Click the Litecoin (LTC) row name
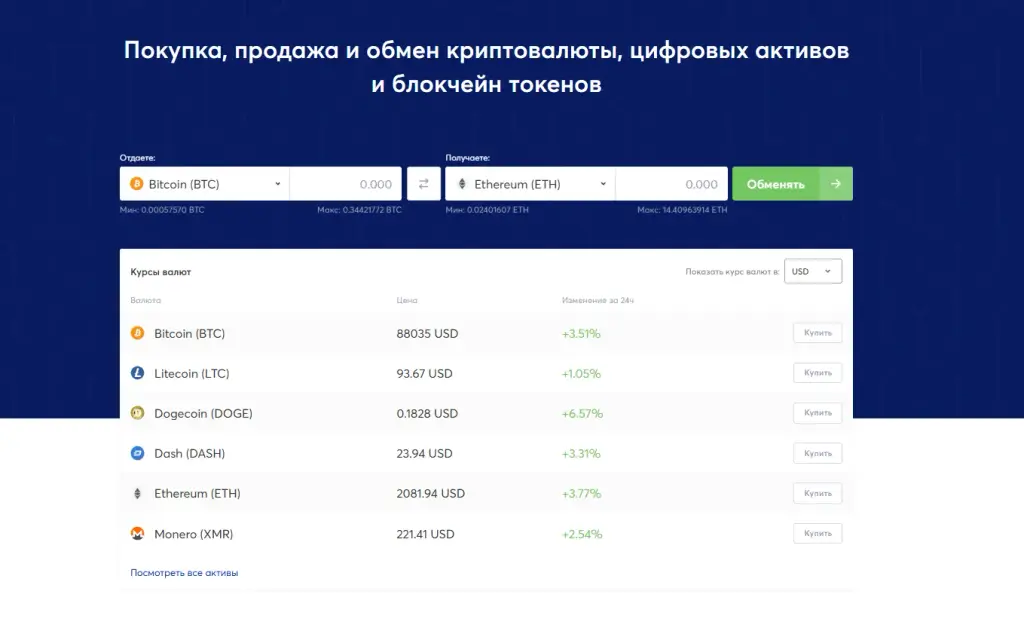Image resolution: width=1024 pixels, height=622 pixels. tap(191, 373)
